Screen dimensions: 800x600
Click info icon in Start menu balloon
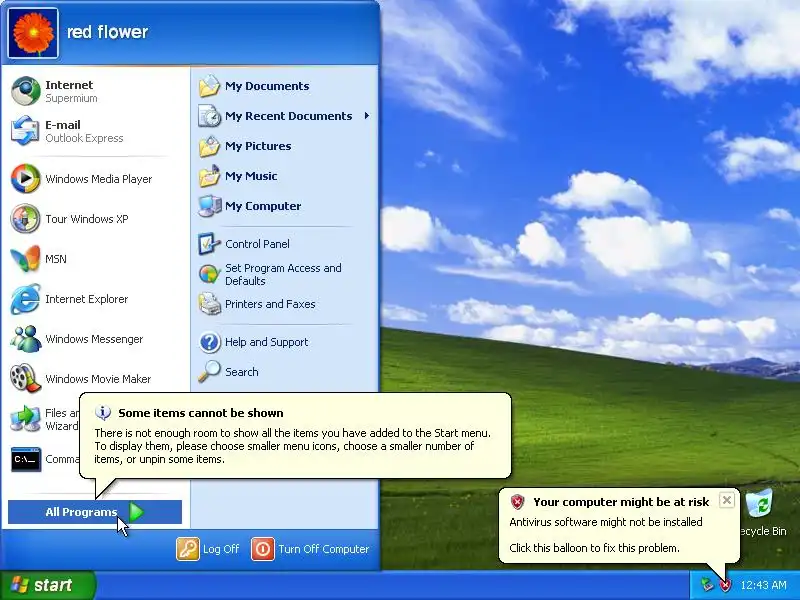(103, 412)
